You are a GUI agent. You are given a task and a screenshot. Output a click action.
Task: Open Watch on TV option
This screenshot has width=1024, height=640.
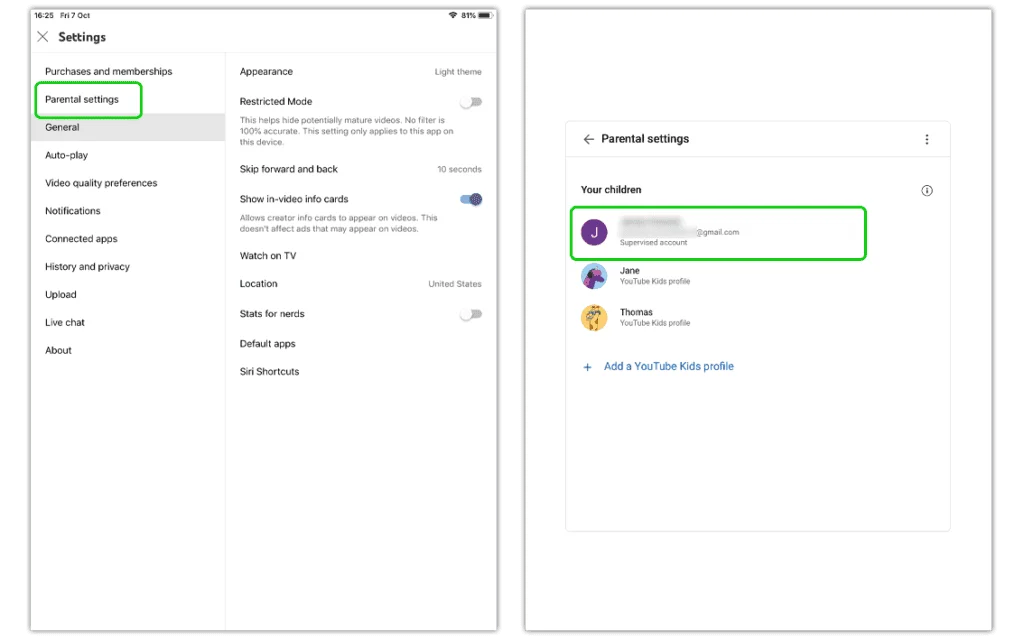(268, 256)
